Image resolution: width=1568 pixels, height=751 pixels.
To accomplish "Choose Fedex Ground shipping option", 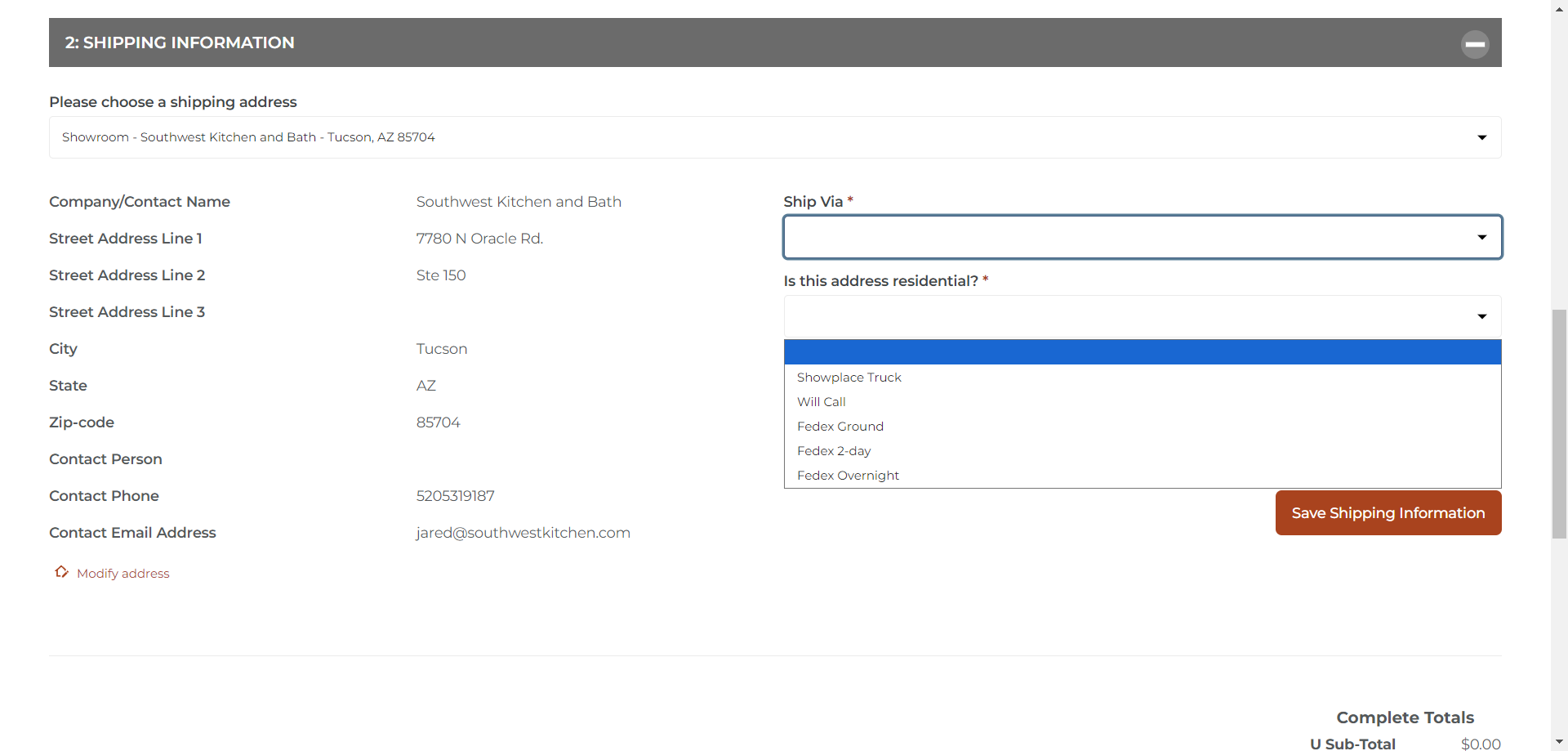I will [1143, 427].
